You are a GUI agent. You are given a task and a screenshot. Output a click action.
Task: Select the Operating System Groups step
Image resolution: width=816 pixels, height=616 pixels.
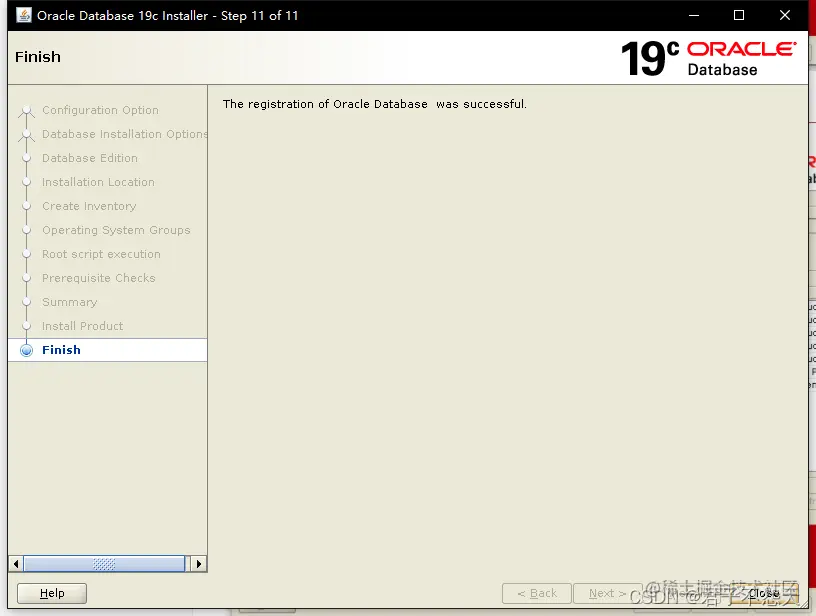(116, 230)
